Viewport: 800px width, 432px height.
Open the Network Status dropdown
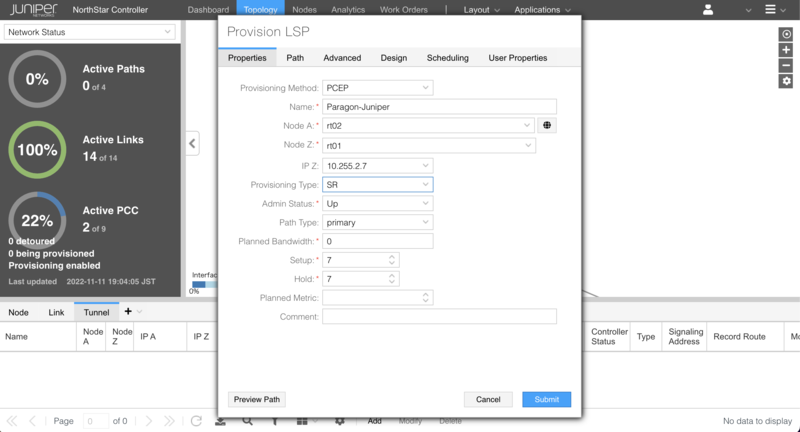coord(90,32)
